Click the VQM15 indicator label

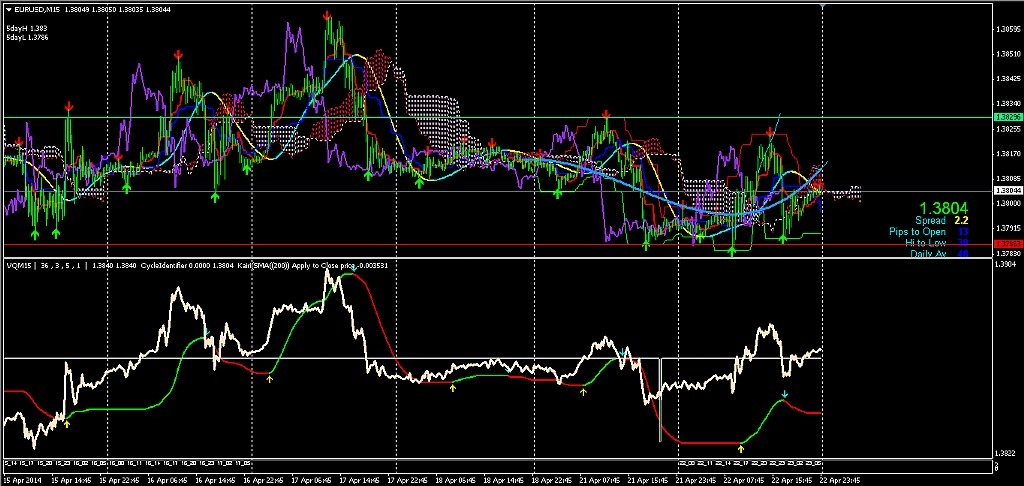click(x=17, y=266)
